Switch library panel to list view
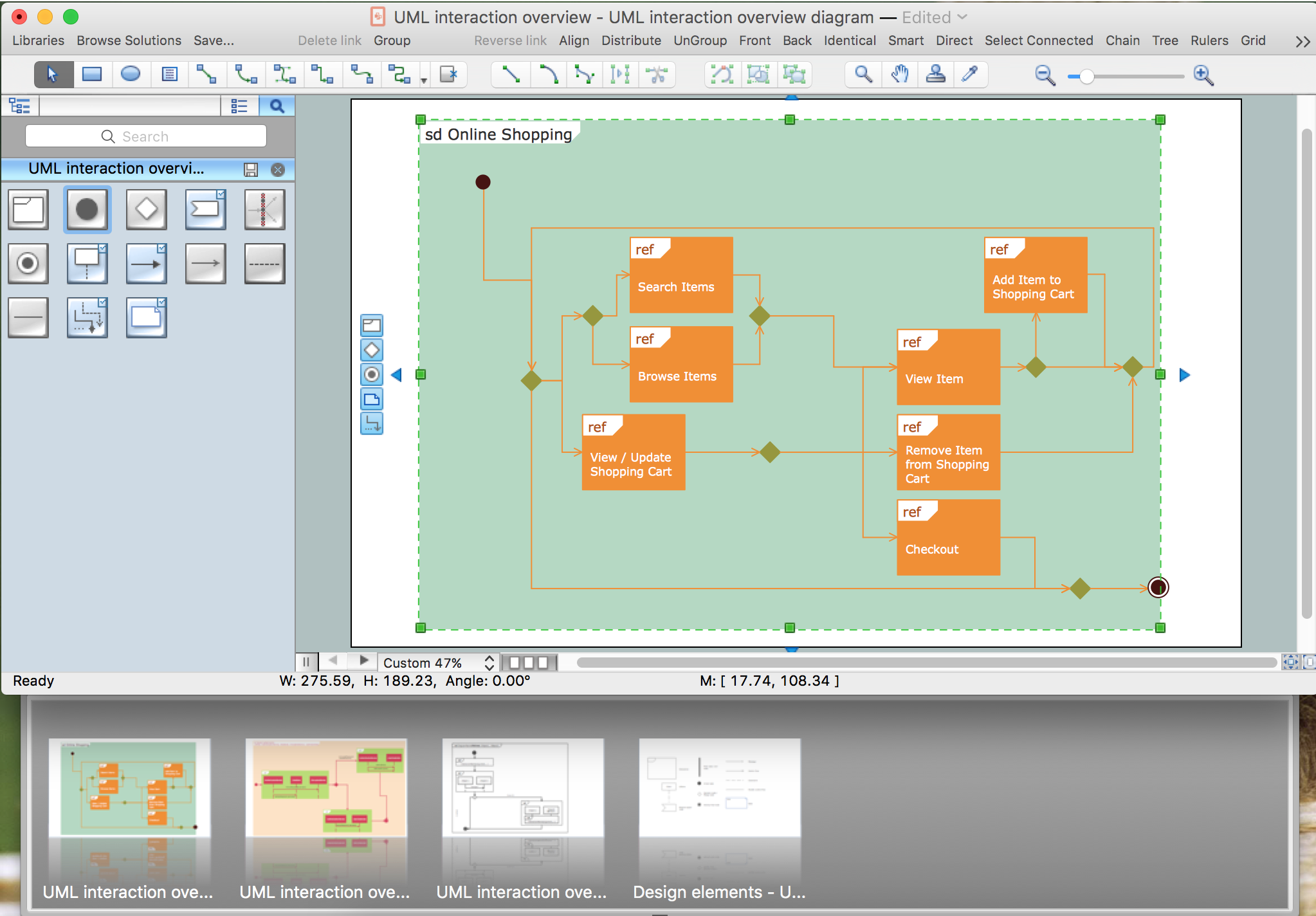 pyautogui.click(x=239, y=106)
